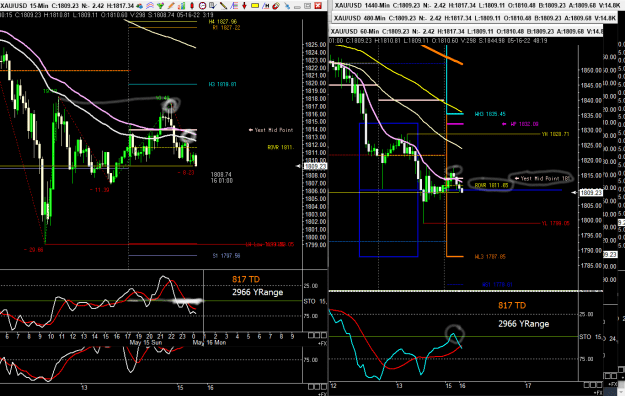
Task: Open the cloud icon in 15-Min chart toolbar
Action: click(140, 6)
